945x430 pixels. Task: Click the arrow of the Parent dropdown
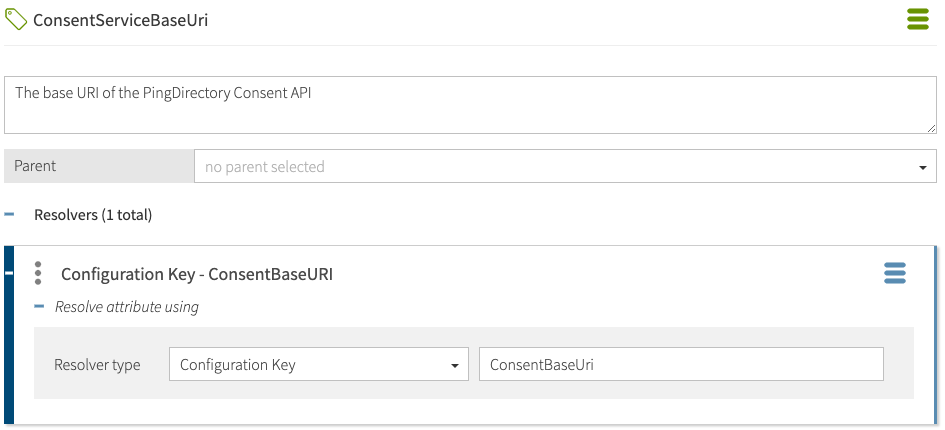(x=922, y=168)
